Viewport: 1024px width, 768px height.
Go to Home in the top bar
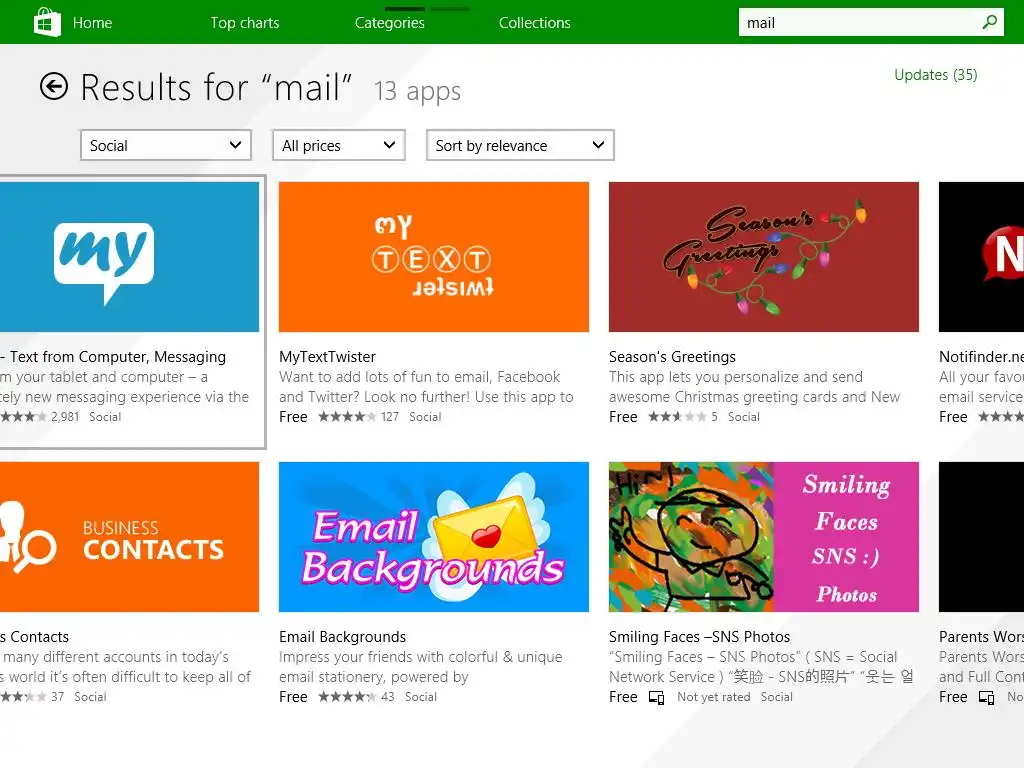click(92, 23)
